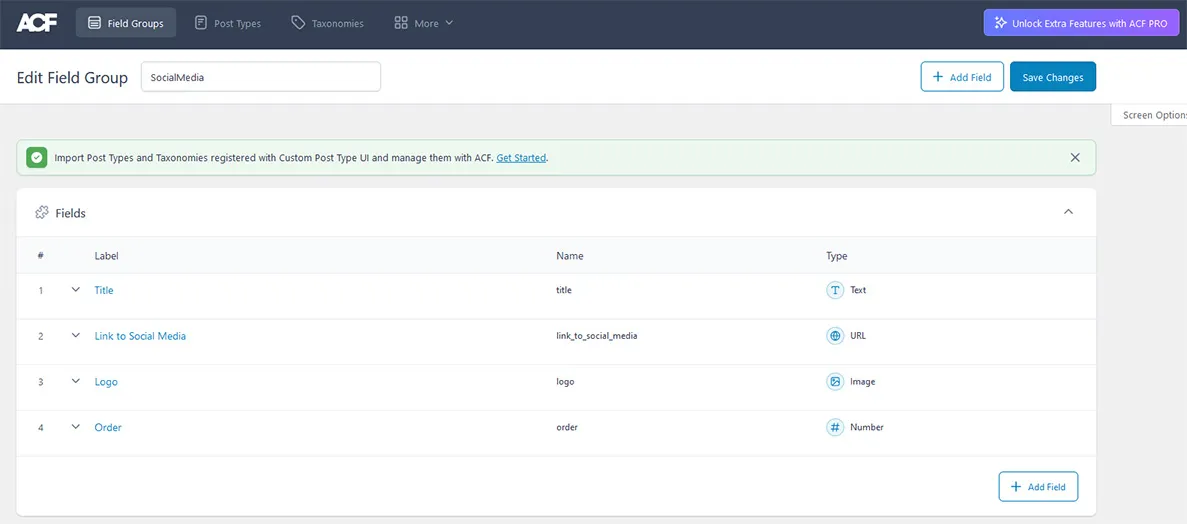Expand the Link to Social Media chevron
Image resolution: width=1187 pixels, height=524 pixels.
point(75,336)
